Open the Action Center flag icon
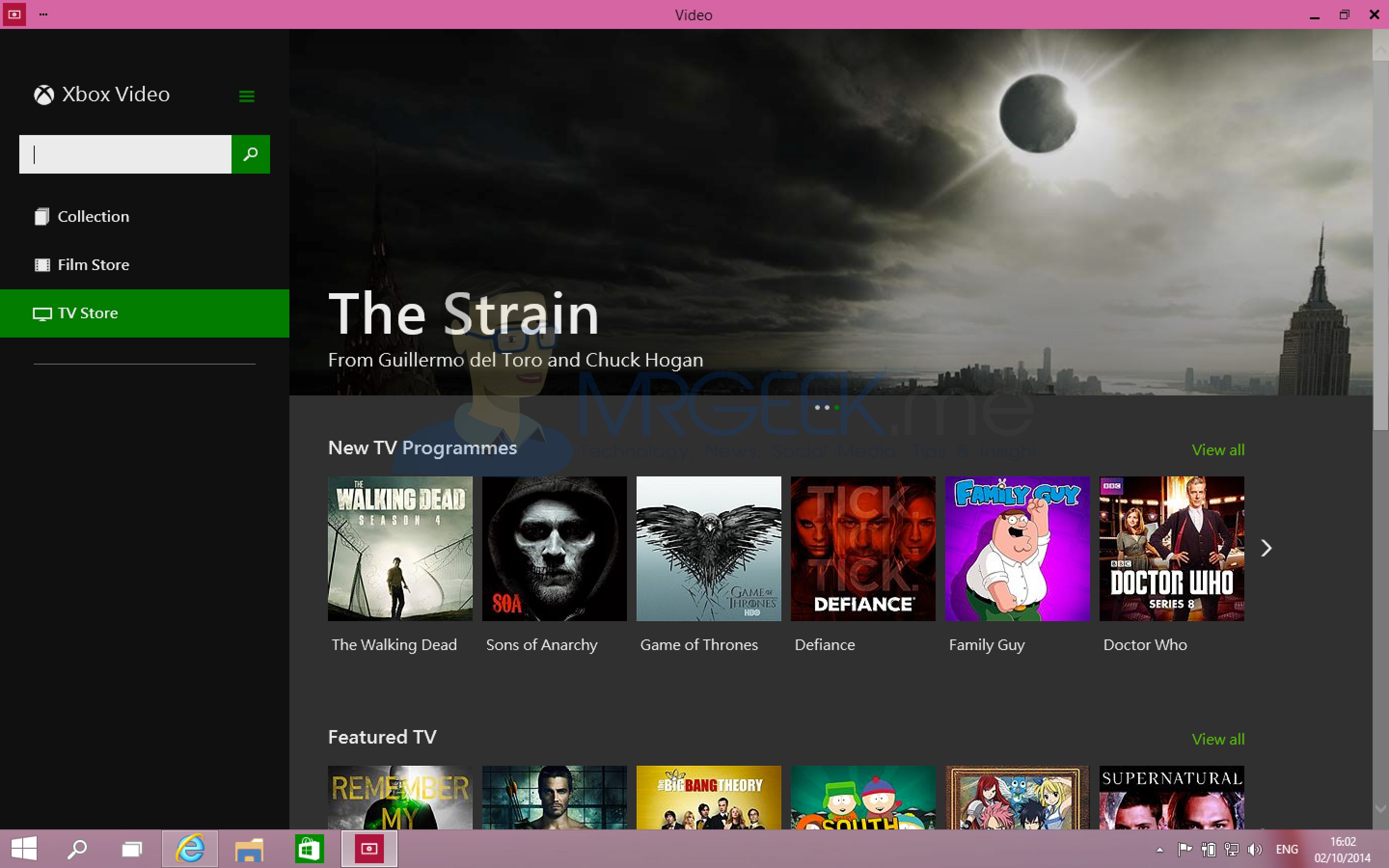Screen dimensions: 1389x868 click(1185, 849)
